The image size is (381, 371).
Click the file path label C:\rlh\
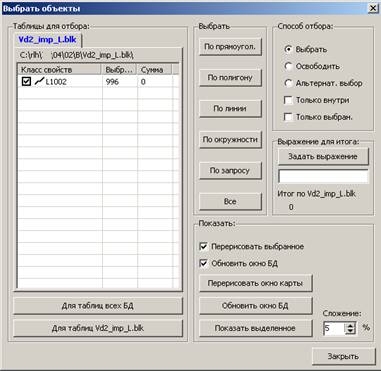pyautogui.click(x=77, y=55)
